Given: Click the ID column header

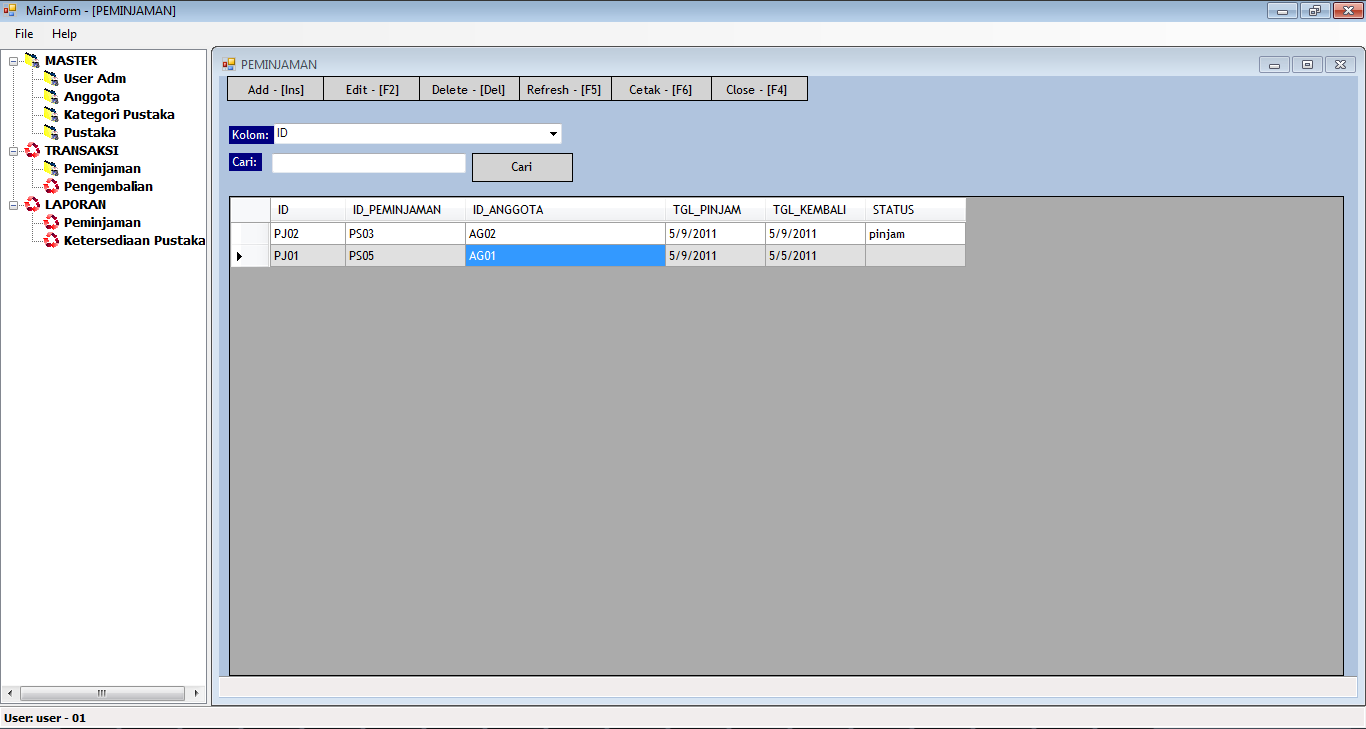Looking at the screenshot, I should tap(308, 210).
